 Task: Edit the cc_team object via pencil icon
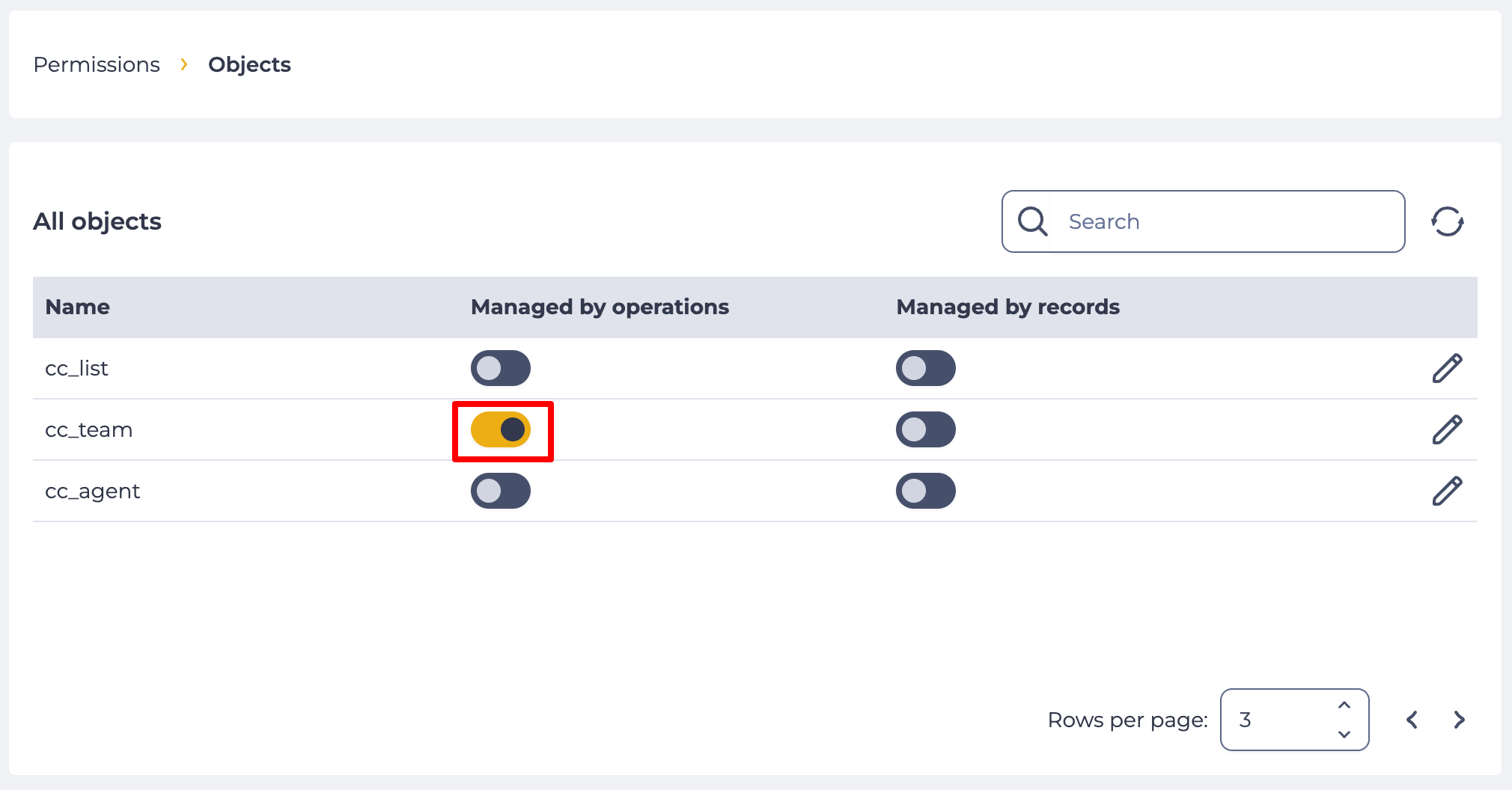(1447, 429)
